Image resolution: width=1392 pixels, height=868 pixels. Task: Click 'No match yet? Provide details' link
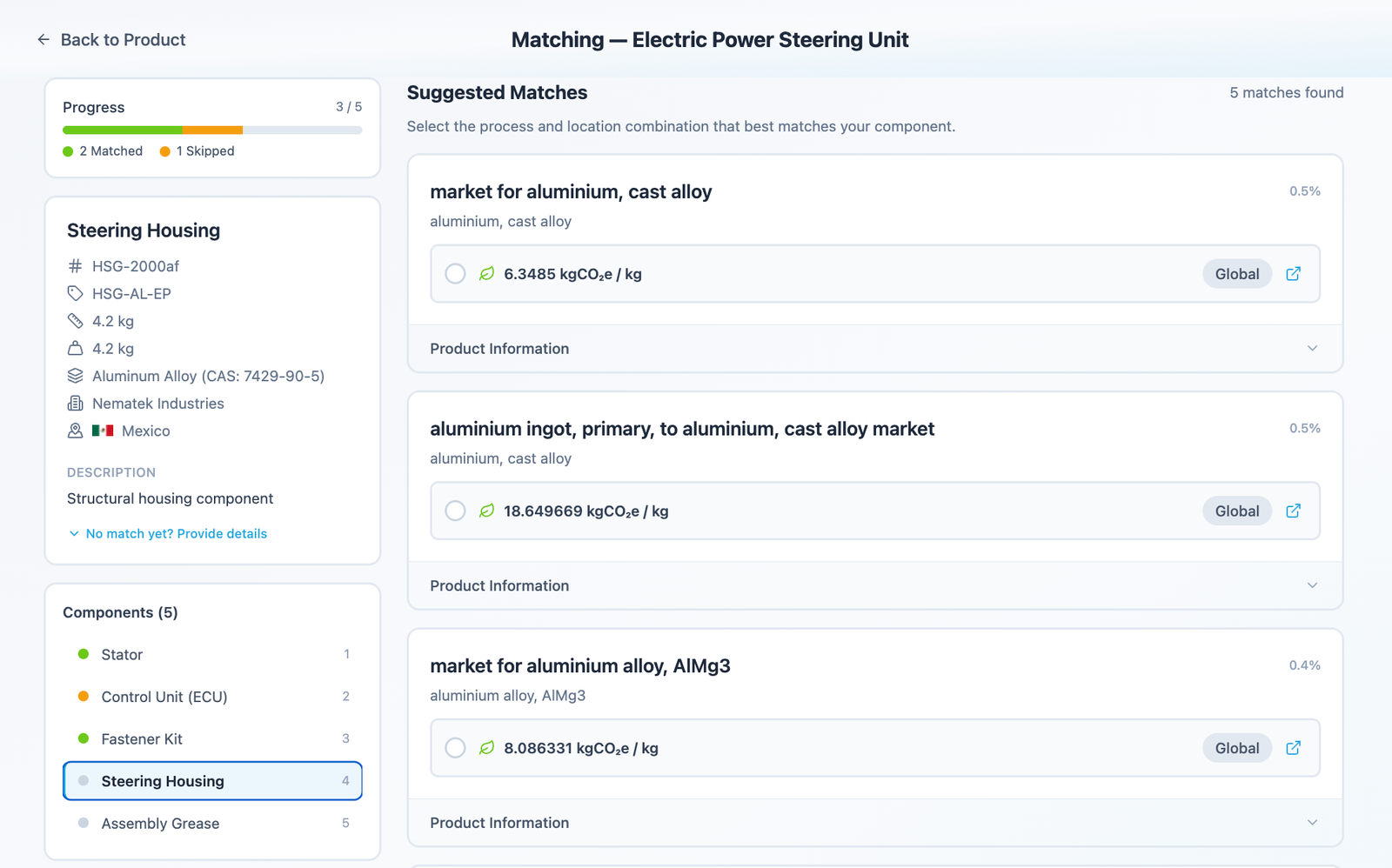(176, 534)
